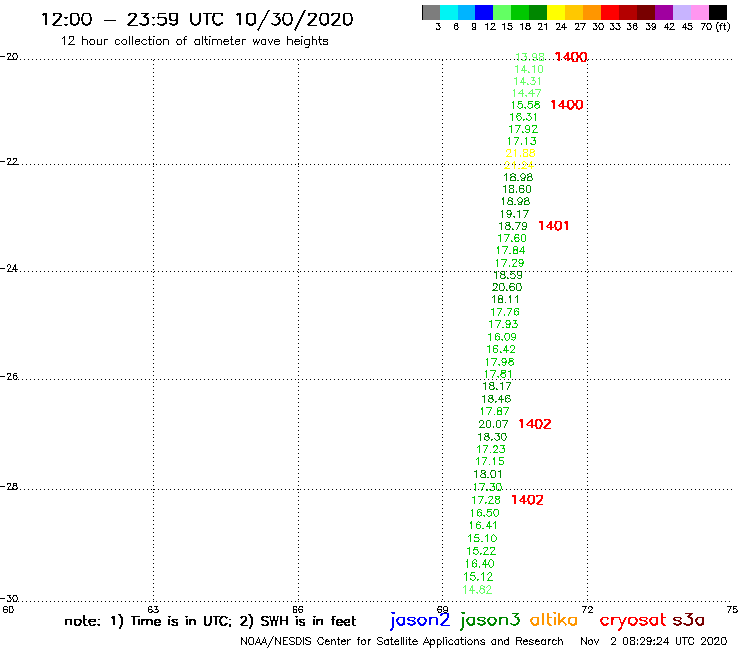The image size is (740, 650).
Task: Click wave height value 15.58
Action: pyautogui.click(x=525, y=105)
